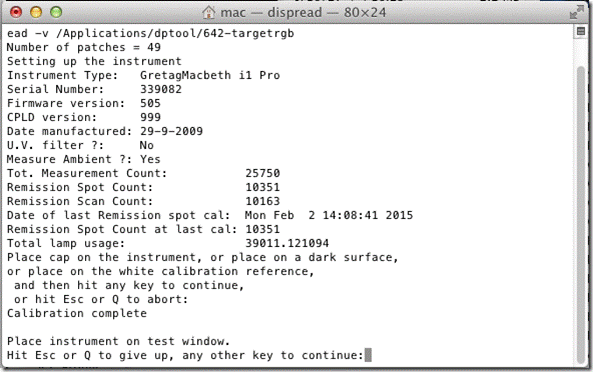Click the 'Measure Ambient ?: Yes' line
The height and width of the screenshot is (372, 593).
84,159
